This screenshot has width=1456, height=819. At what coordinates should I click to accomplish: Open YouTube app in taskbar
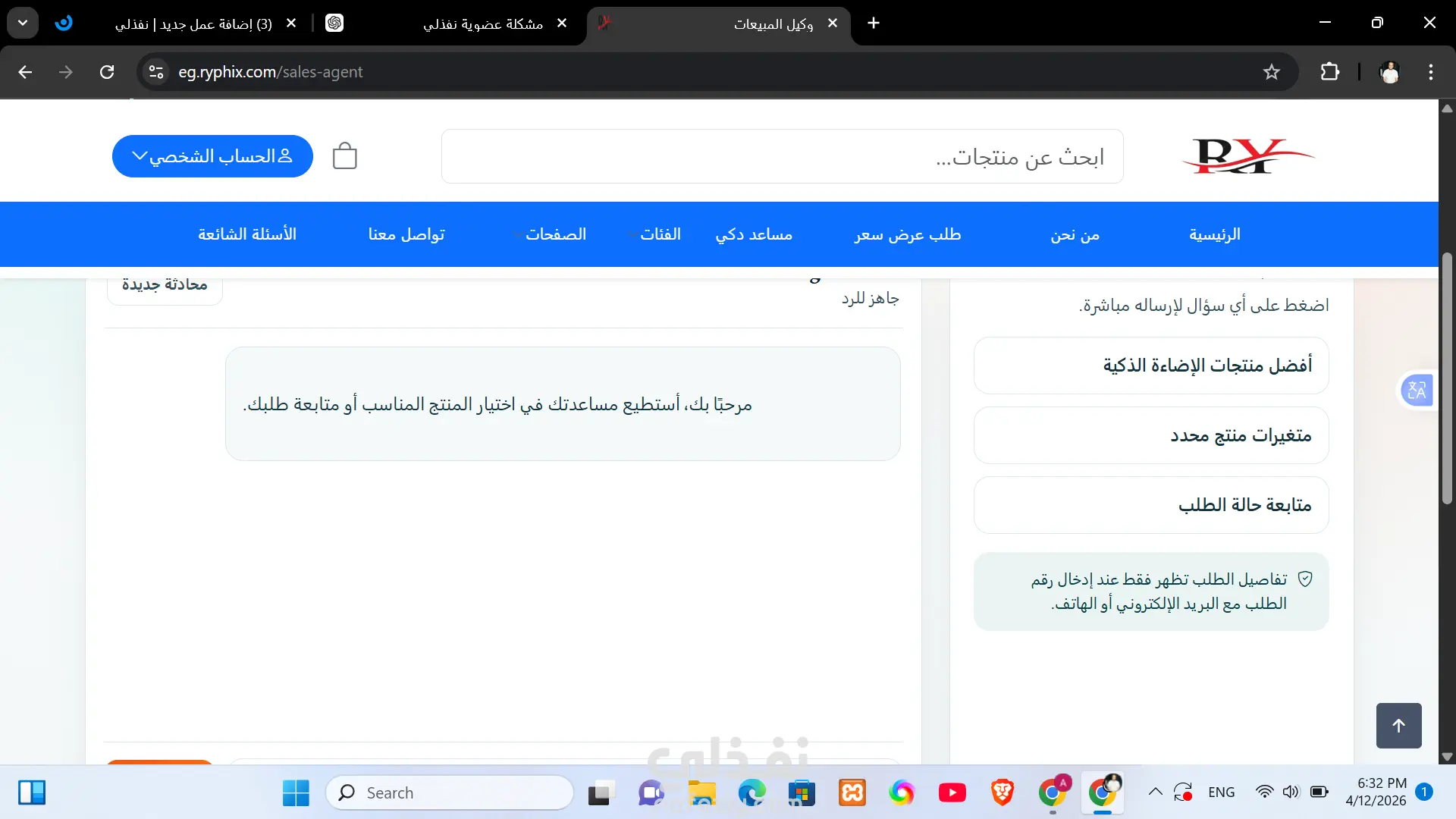tap(952, 792)
